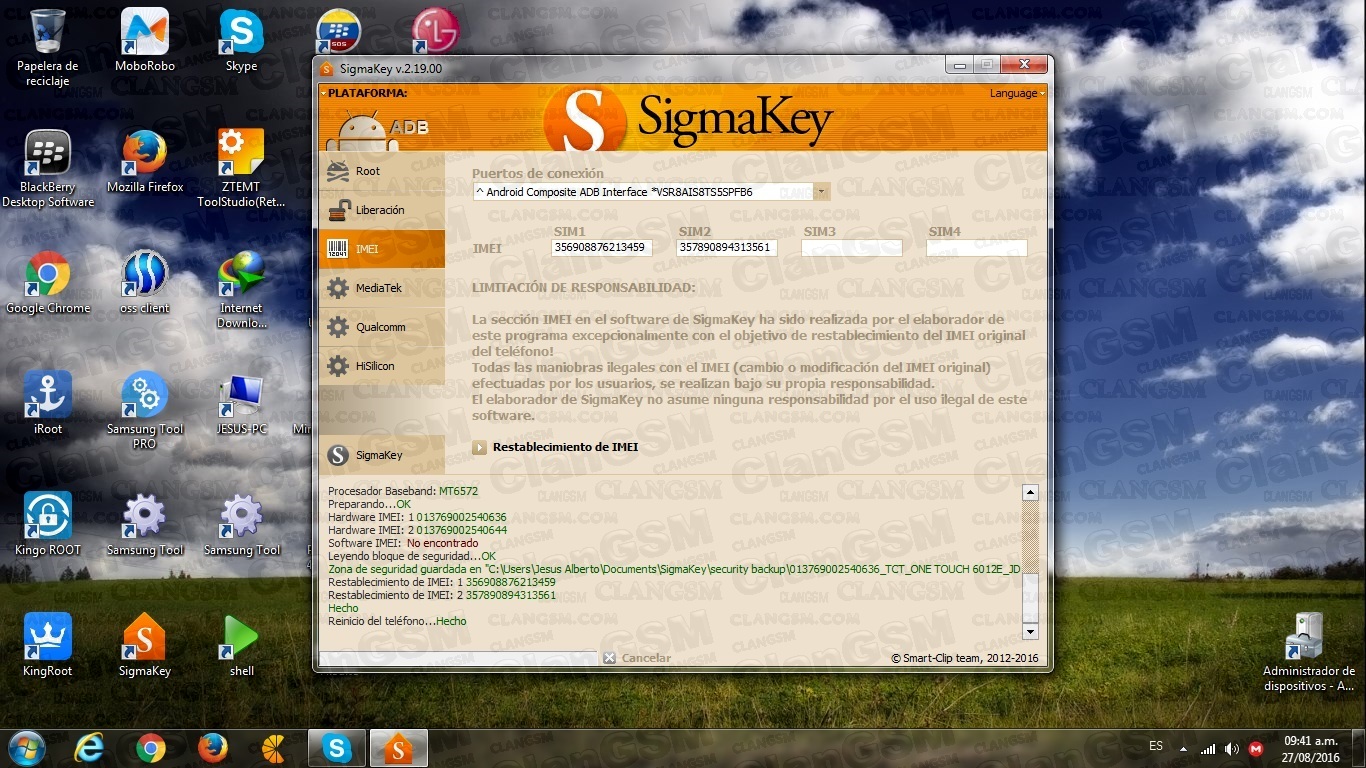Click the SIM1 IMEI input field
Image resolution: width=1366 pixels, height=768 pixels.
(x=602, y=247)
